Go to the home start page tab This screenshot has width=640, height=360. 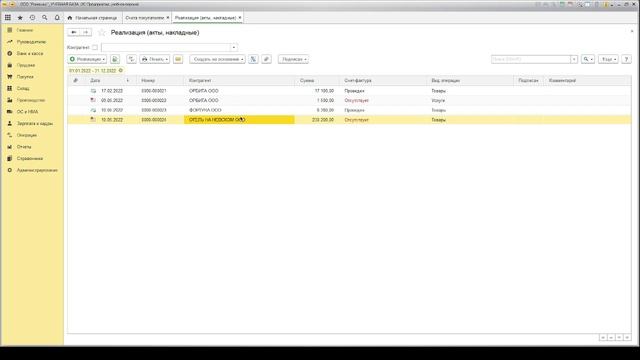92,18
